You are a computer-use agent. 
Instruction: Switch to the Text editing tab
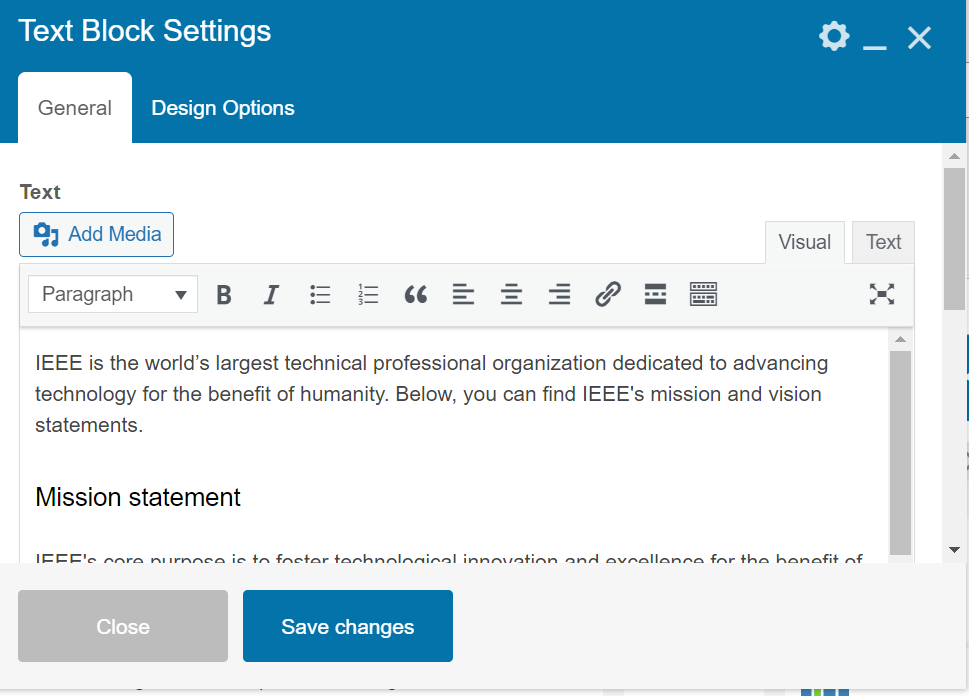coord(883,242)
